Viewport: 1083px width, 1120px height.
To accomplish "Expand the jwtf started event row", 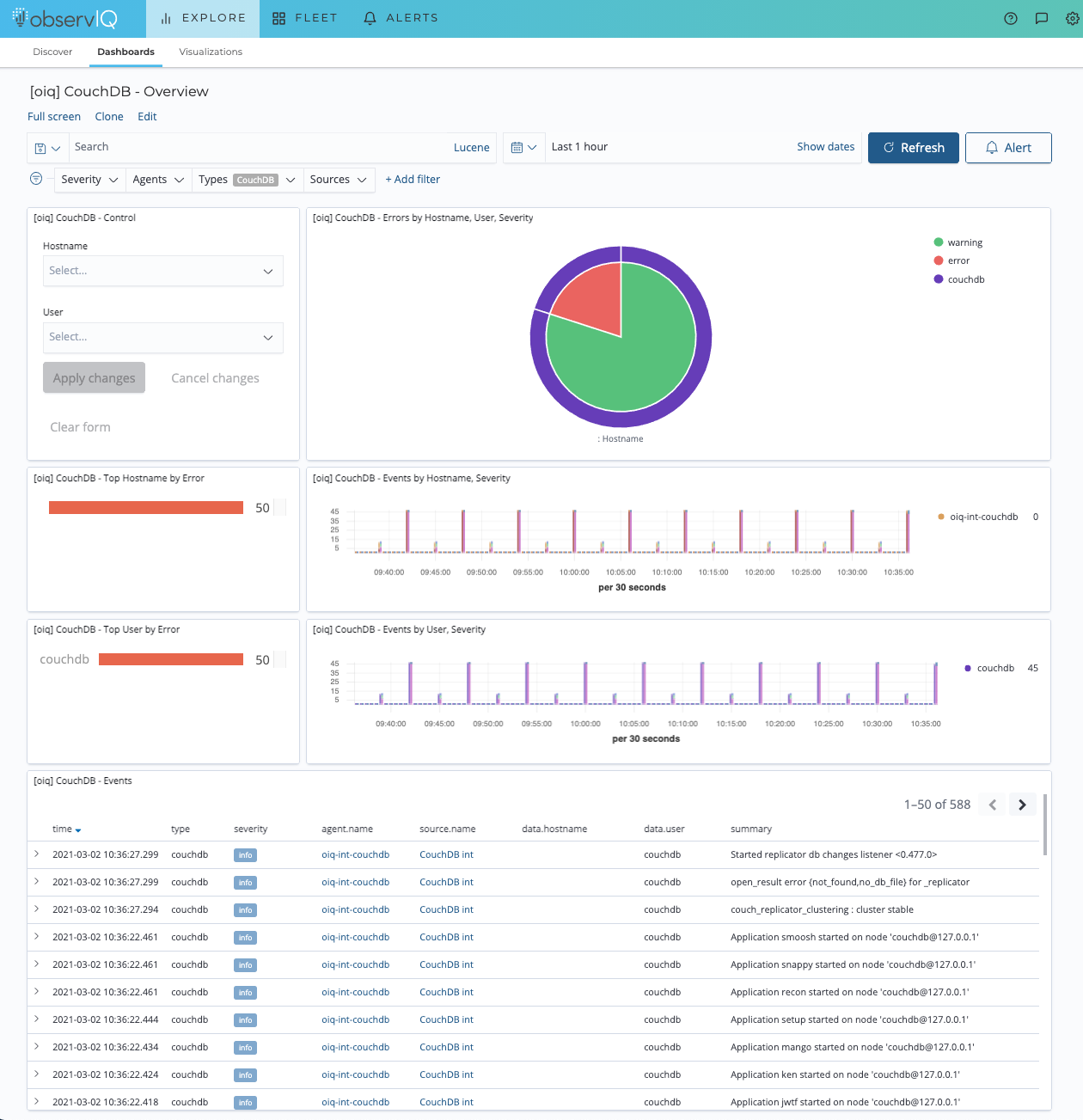I will tap(37, 1101).
